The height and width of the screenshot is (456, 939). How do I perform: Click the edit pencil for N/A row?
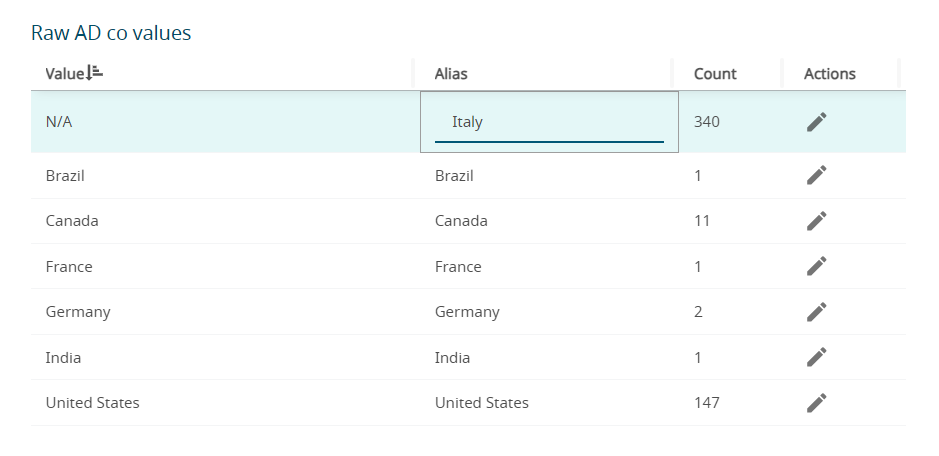[816, 122]
